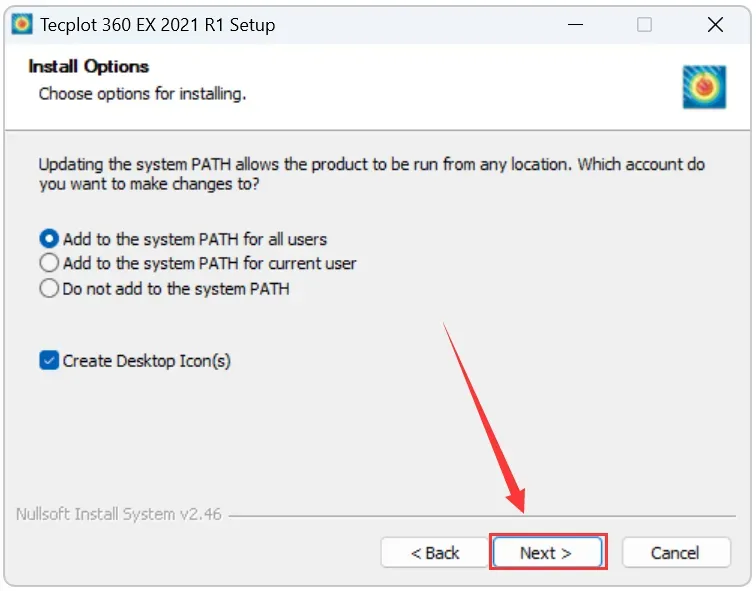
Task: Click the Tecplot 360 EX 2021 R1 Setup title
Action: coord(158,25)
